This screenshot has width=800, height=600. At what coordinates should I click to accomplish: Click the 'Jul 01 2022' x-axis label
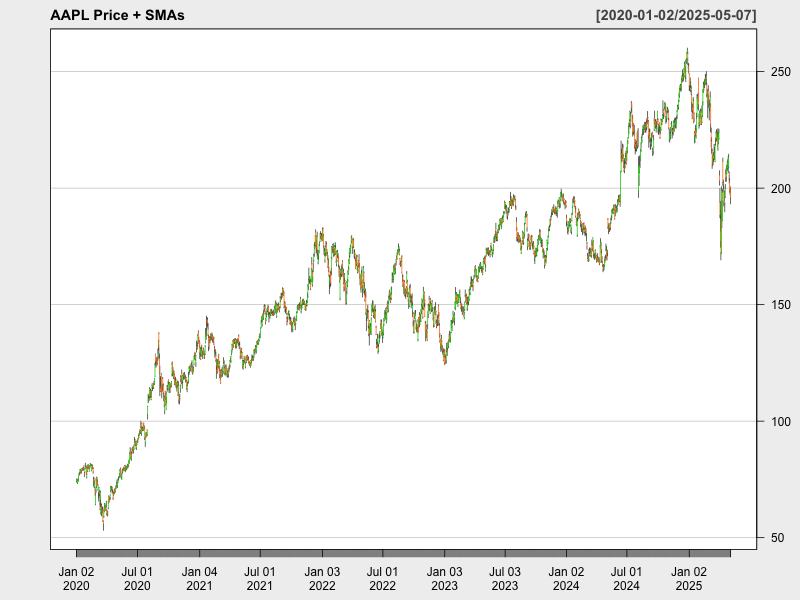382,579
